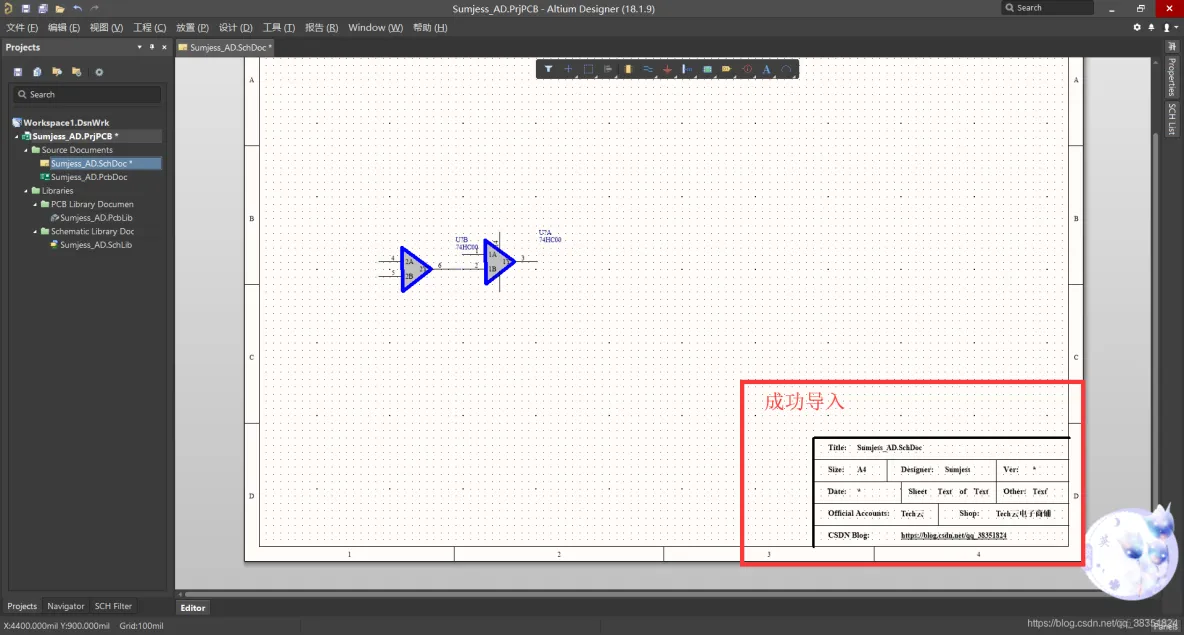Open the SCH List side panel tab
The width and height of the screenshot is (1184, 635).
pos(1171,119)
